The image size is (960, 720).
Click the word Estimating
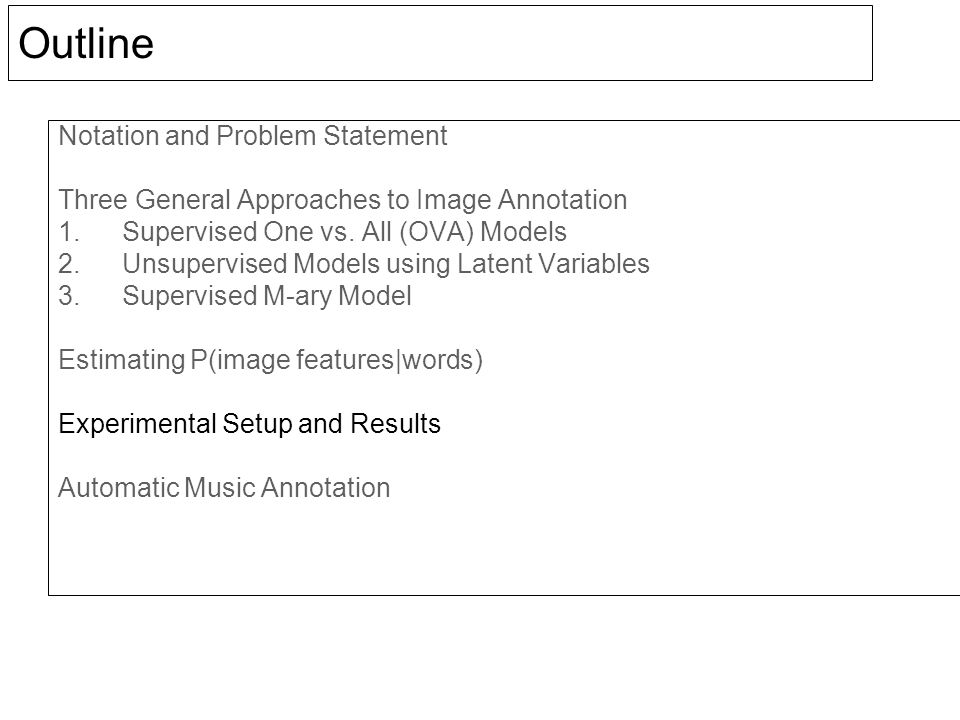pyautogui.click(x=122, y=360)
